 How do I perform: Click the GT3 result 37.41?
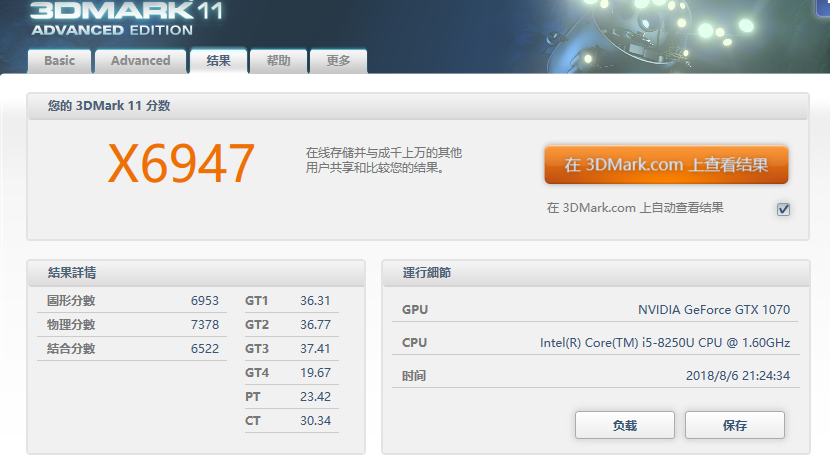[x=315, y=349]
